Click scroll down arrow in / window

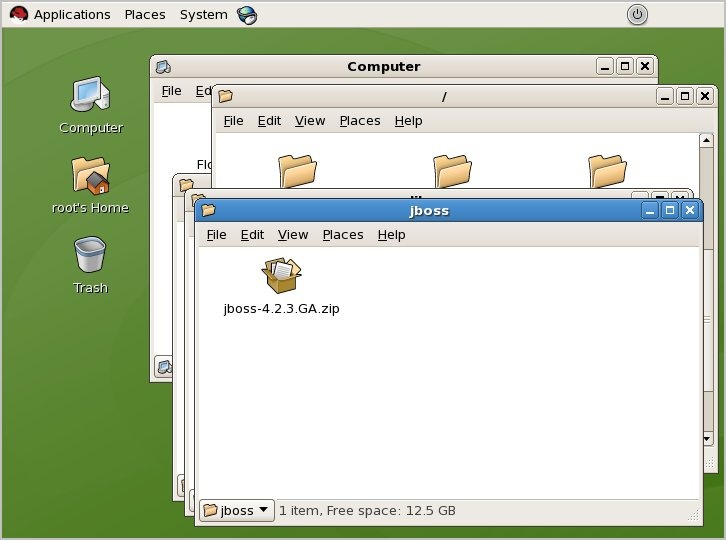(x=707, y=438)
